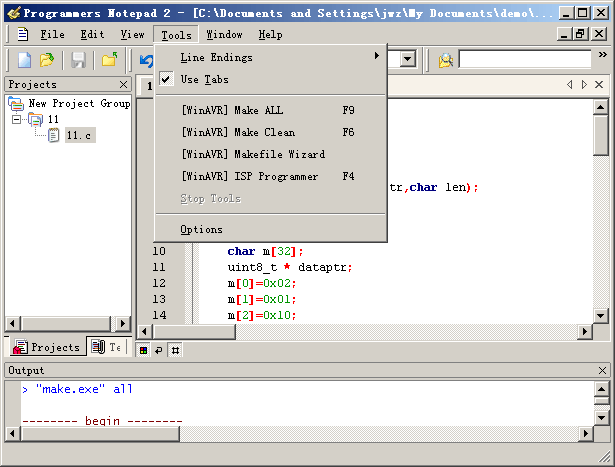Click the color scheme icon below editor

[143, 350]
